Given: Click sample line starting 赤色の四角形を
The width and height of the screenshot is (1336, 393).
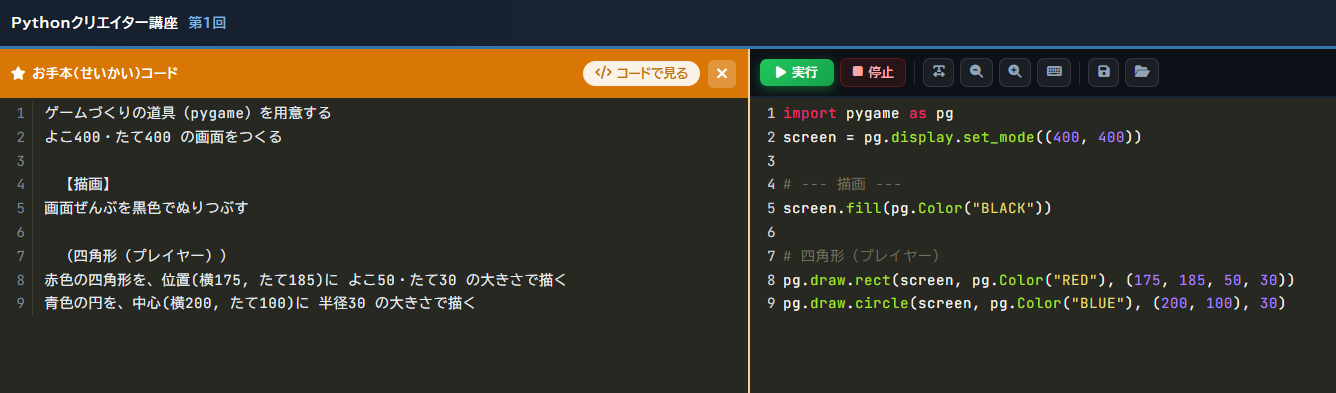Looking at the screenshot, I should click(306, 280).
